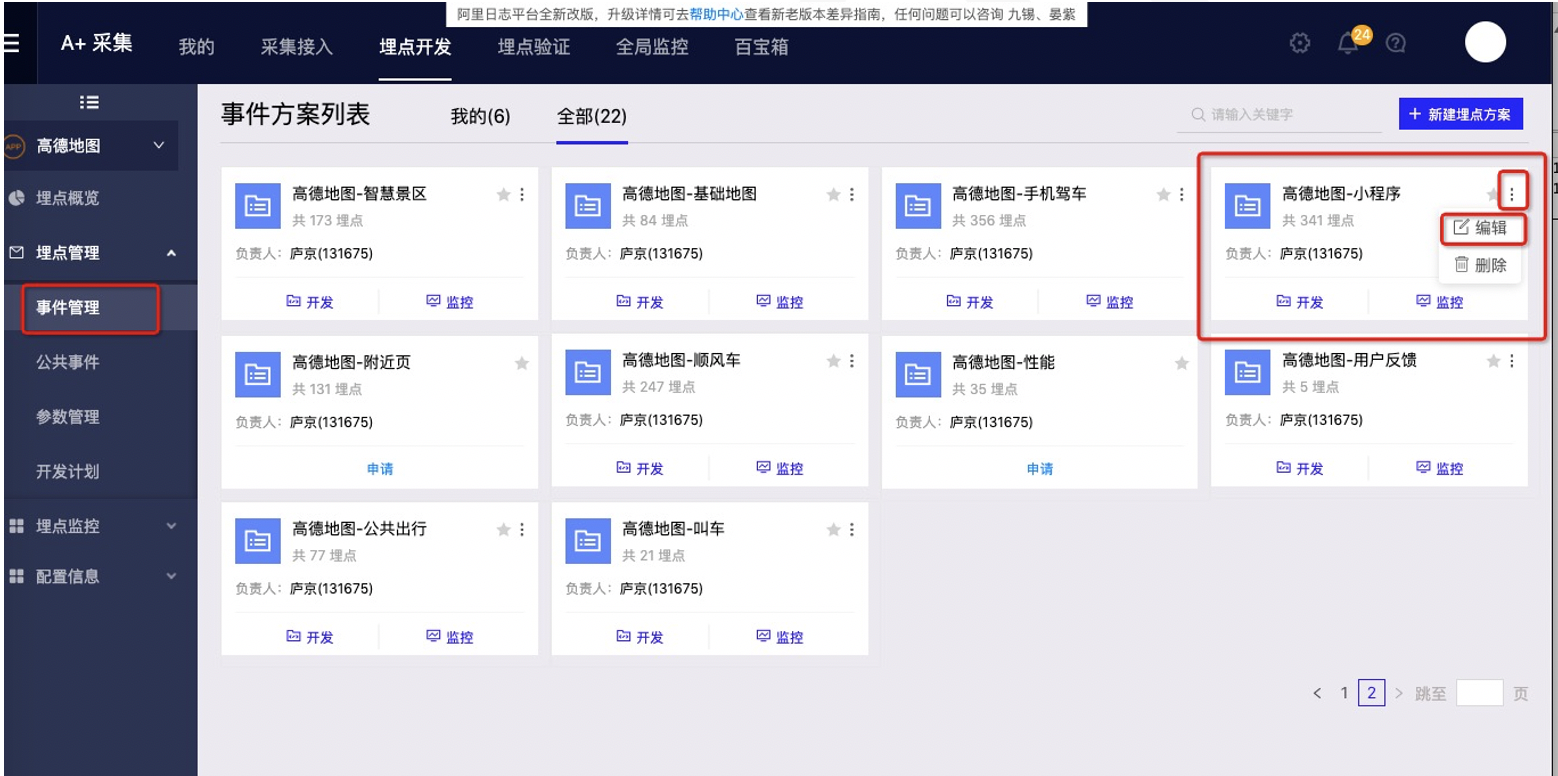The image size is (1558, 776).
Task: Show the 我的(6) list tab
Action: [480, 117]
